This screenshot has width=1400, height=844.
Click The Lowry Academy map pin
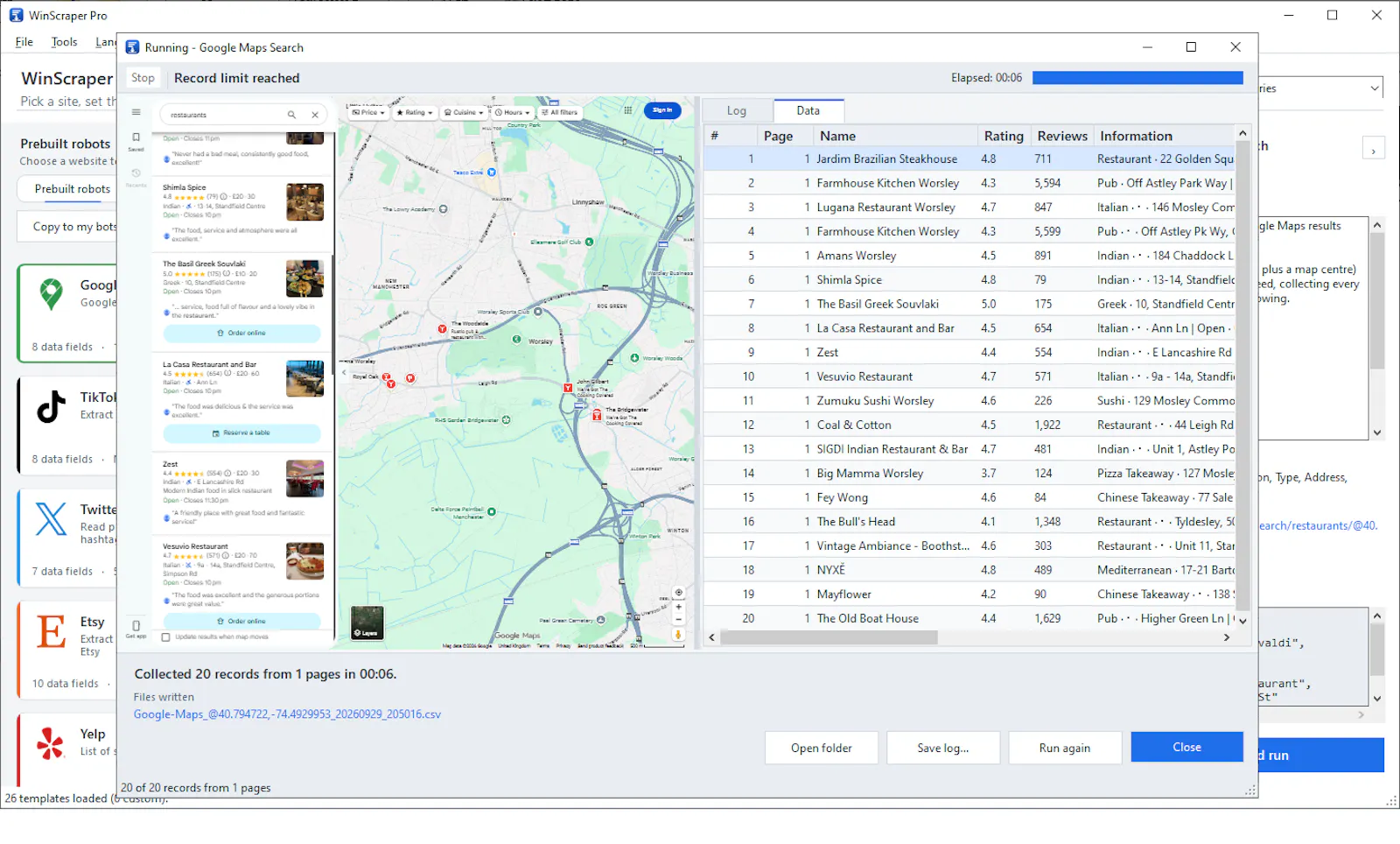click(444, 209)
